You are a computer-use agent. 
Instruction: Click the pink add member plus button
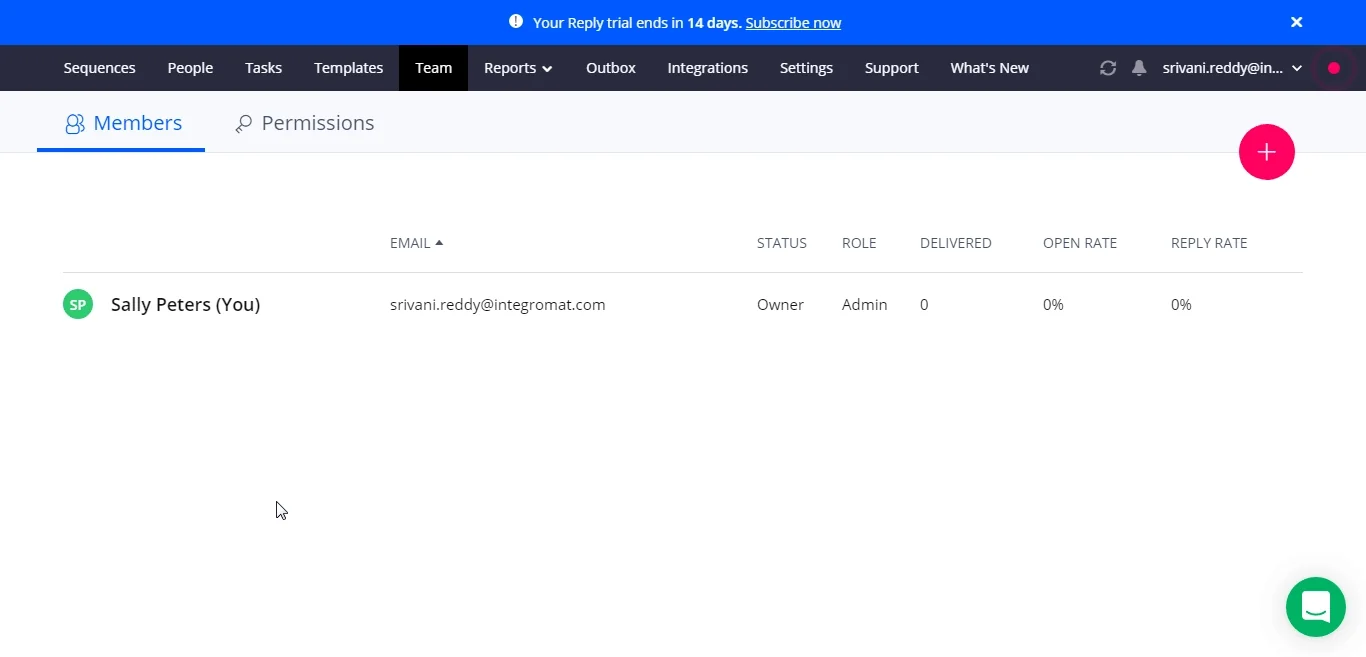[x=1267, y=152]
